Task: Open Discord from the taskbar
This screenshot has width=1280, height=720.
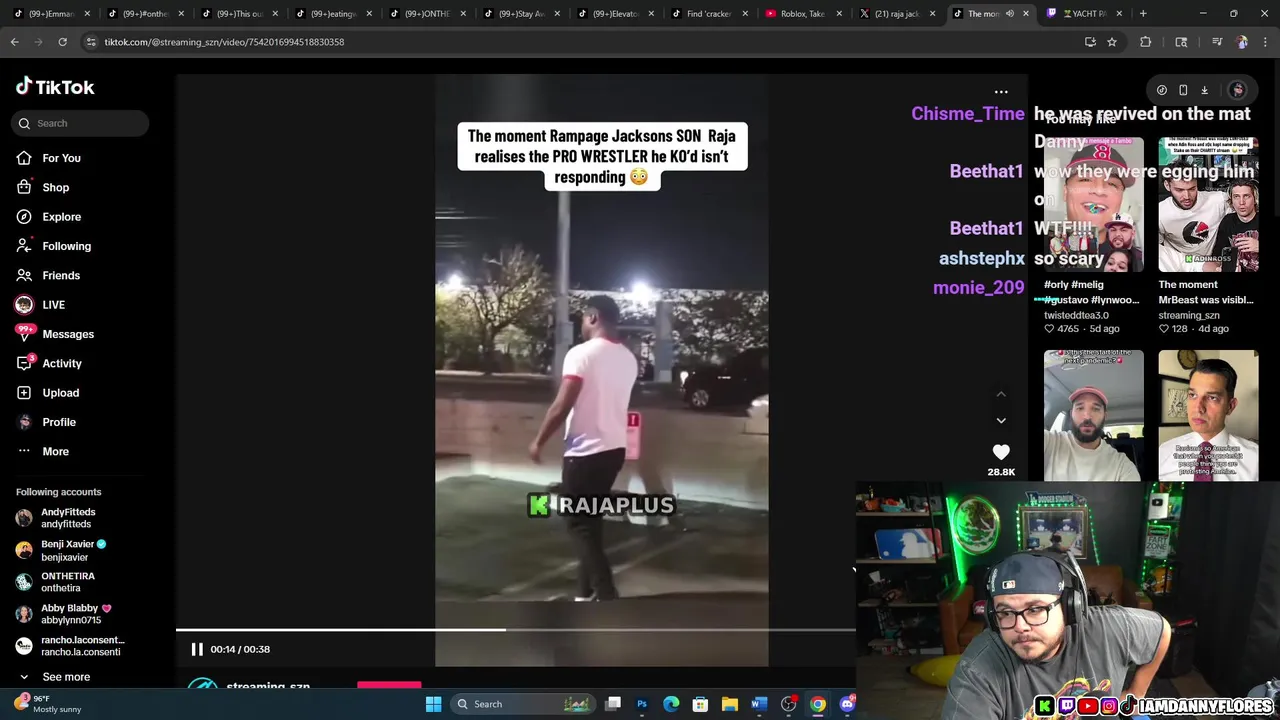Action: (847, 704)
